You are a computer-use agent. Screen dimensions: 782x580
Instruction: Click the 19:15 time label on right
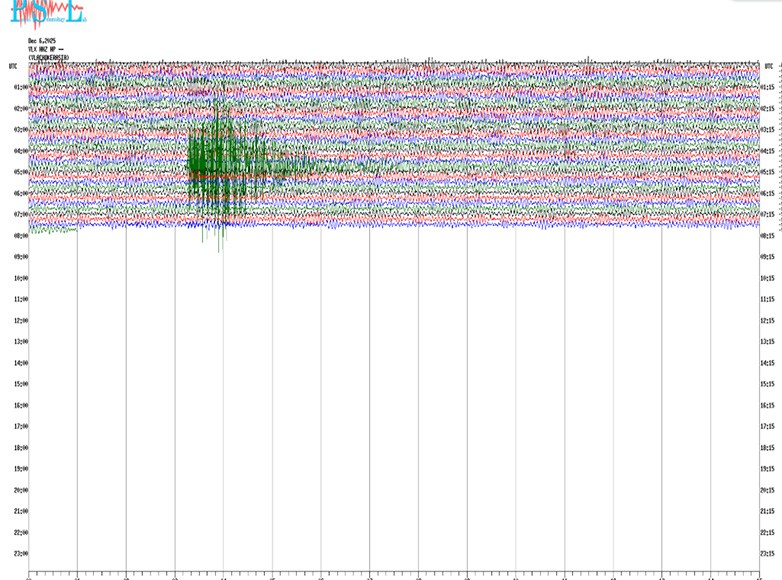pos(767,469)
